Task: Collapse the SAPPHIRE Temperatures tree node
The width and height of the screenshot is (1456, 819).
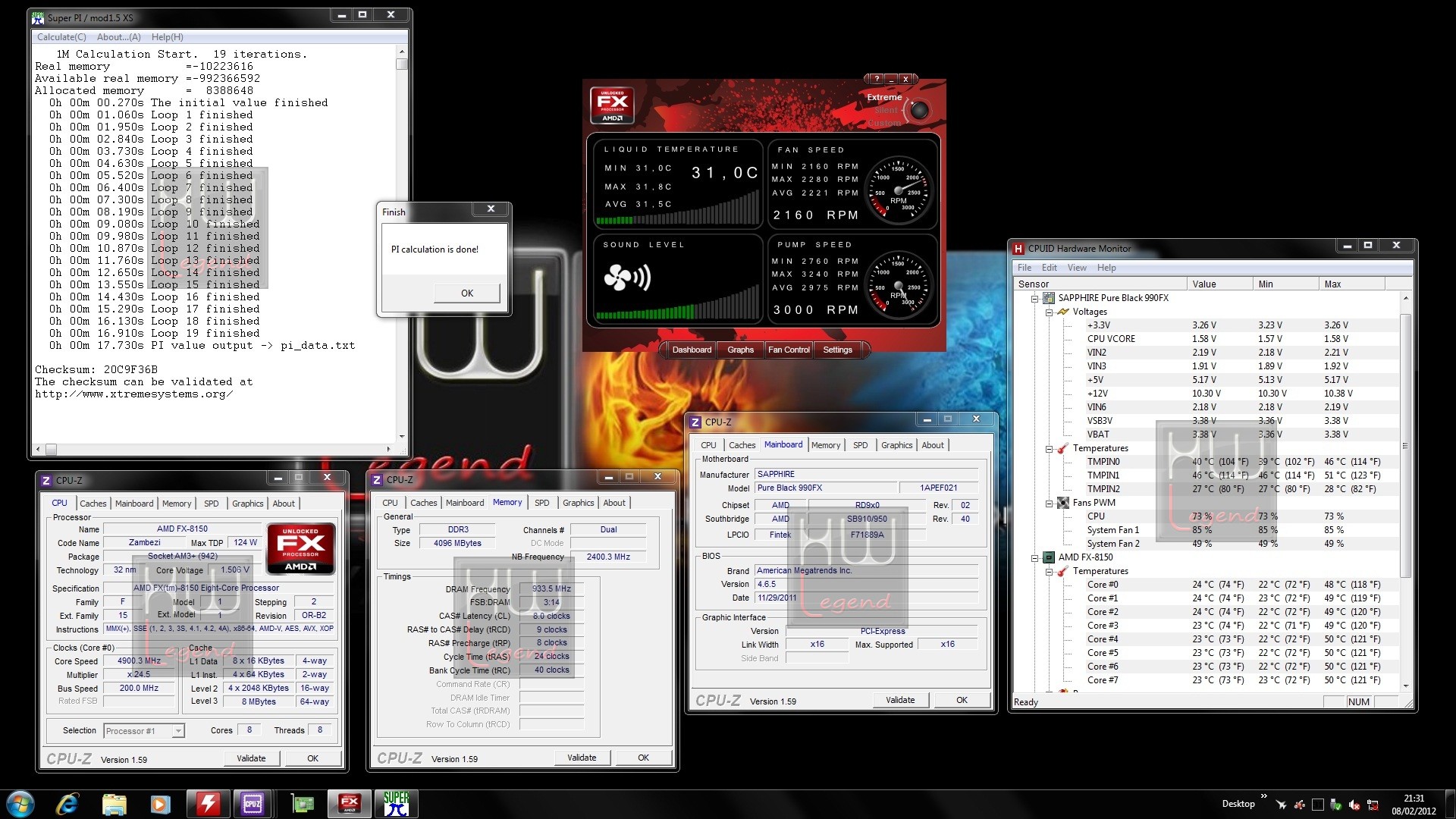Action: click(1049, 449)
